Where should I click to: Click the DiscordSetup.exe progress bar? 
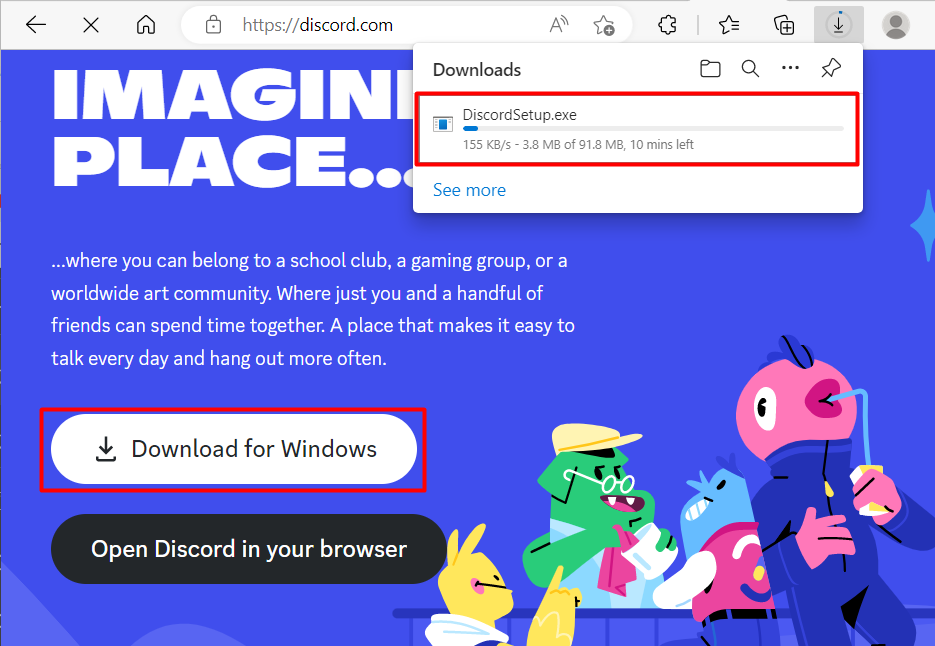[x=654, y=129]
